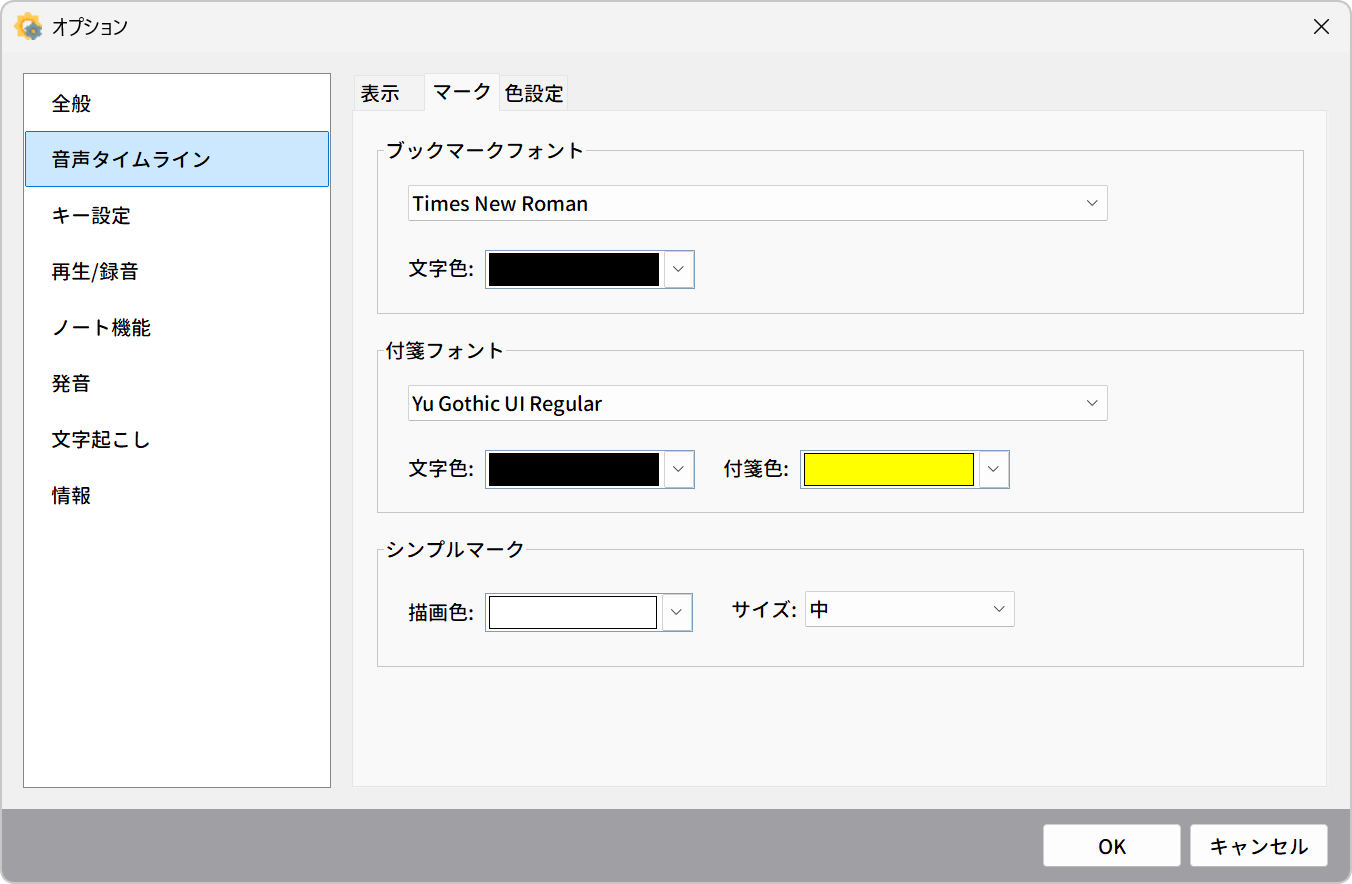
Task: Open ノート機能 settings
Action: click(x=177, y=327)
